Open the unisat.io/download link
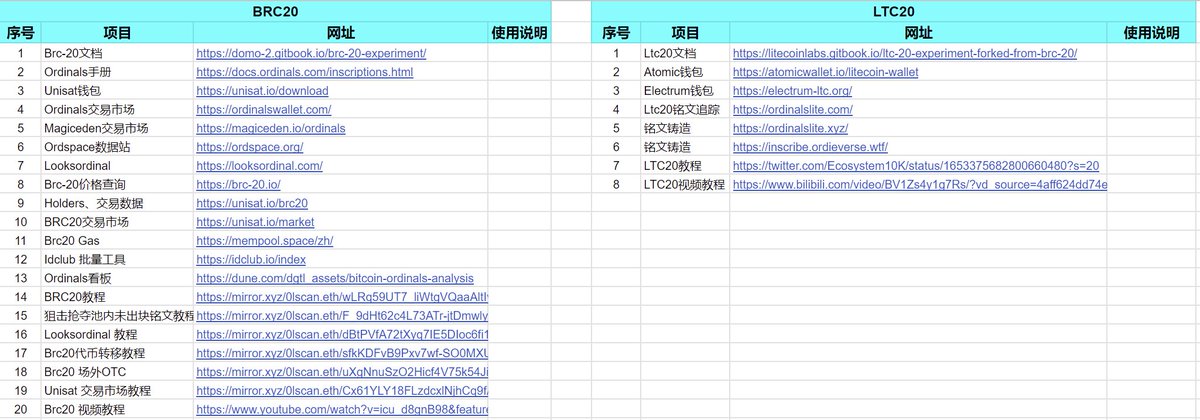This screenshot has height=420, width=1200. pos(262,91)
